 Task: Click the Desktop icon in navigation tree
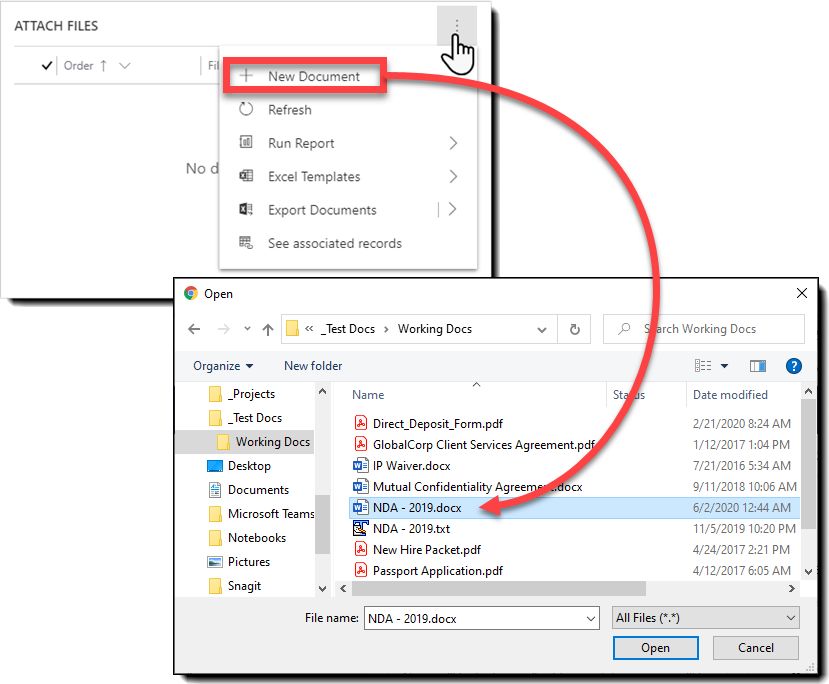215,466
